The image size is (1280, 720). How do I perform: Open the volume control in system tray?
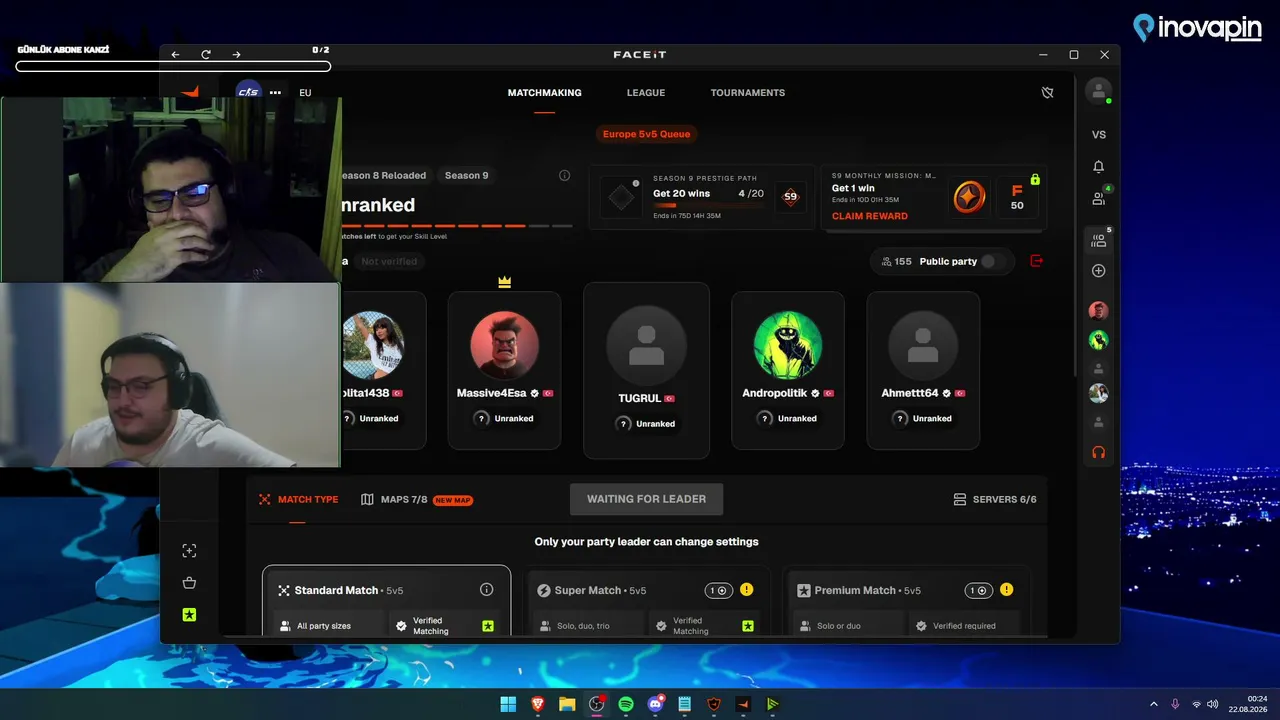pos(1213,704)
